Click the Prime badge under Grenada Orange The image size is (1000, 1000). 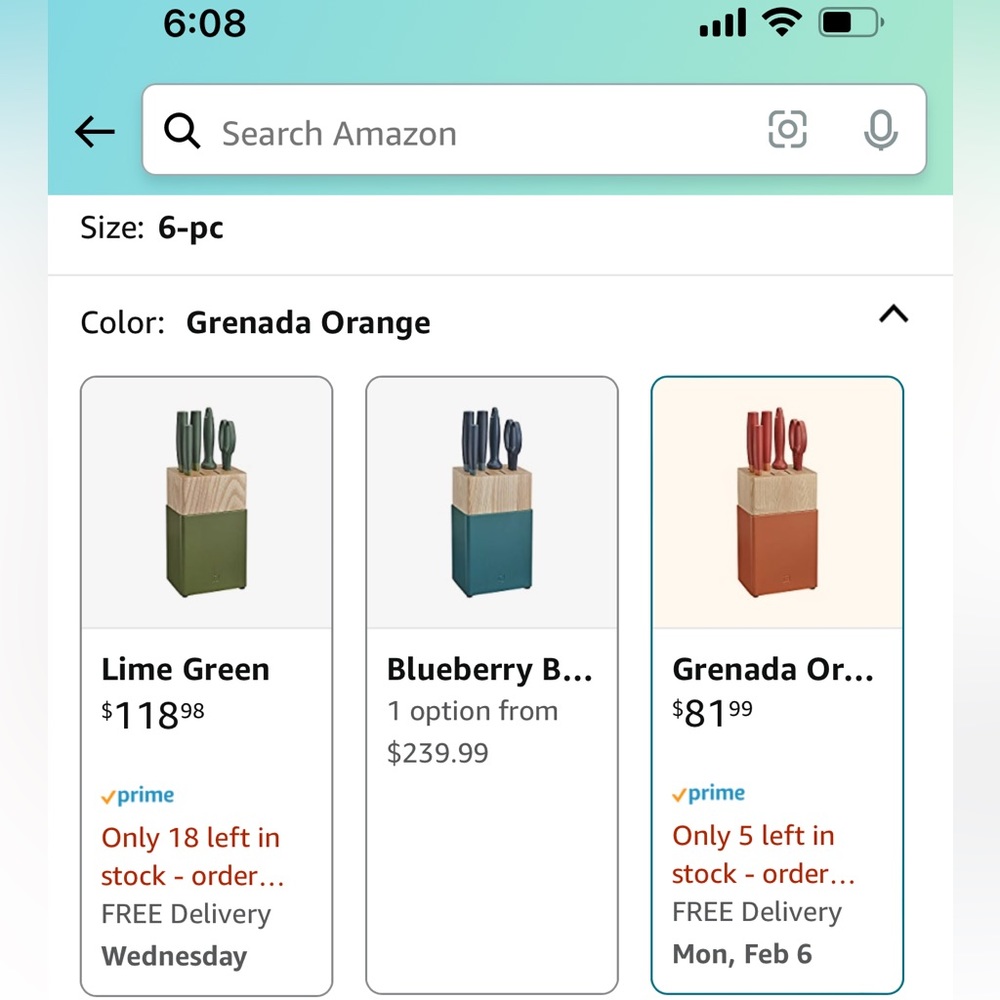coord(709,793)
